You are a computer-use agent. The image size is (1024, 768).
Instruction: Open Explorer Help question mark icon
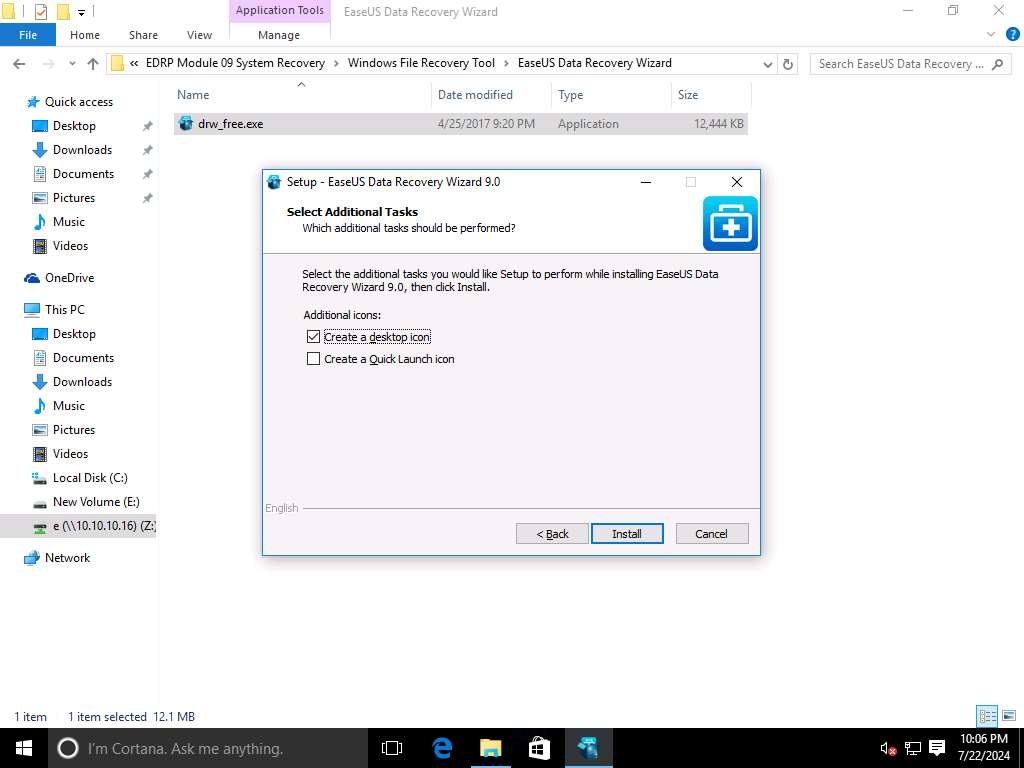point(1013,35)
